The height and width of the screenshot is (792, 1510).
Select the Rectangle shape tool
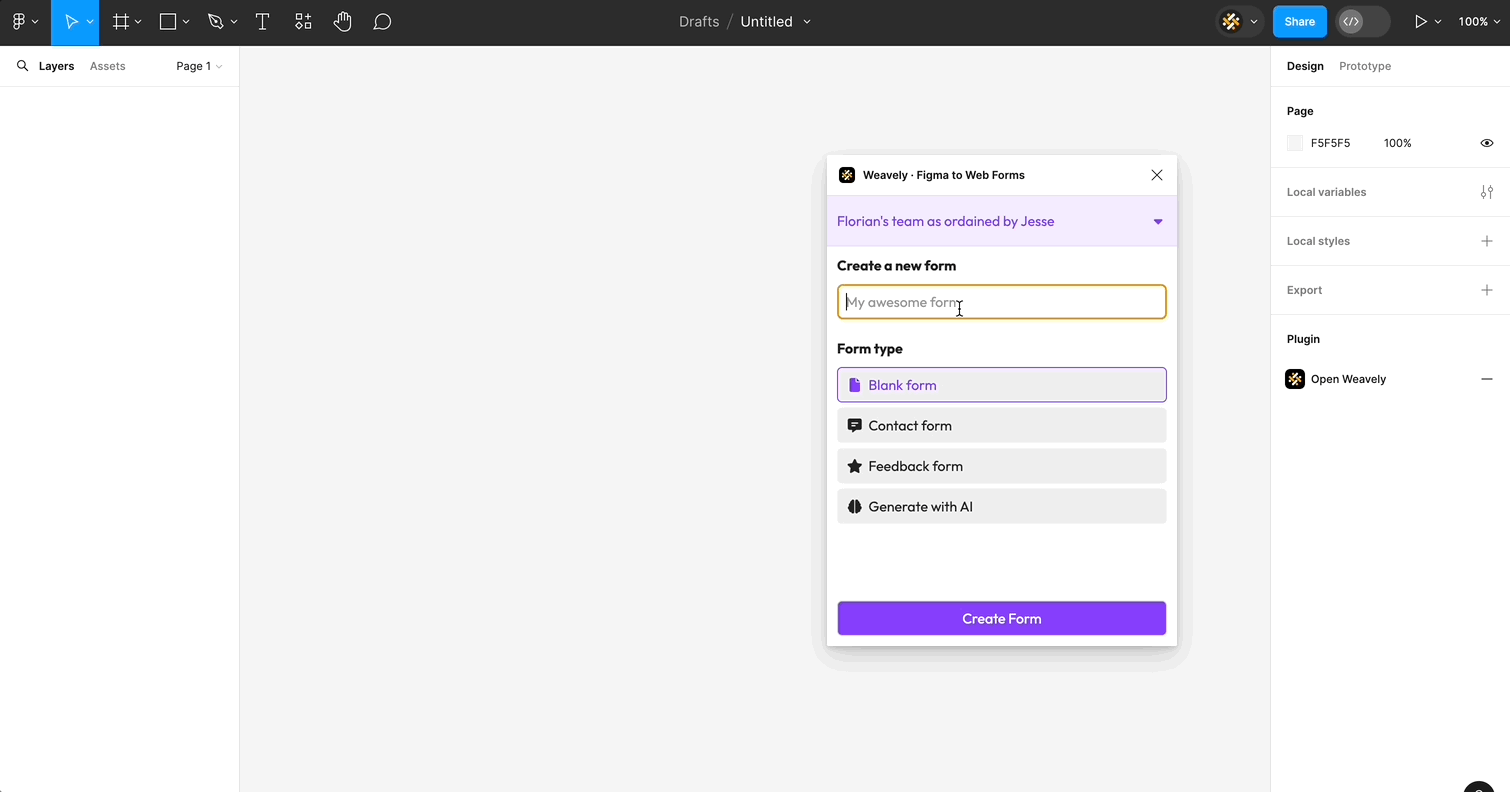166,21
